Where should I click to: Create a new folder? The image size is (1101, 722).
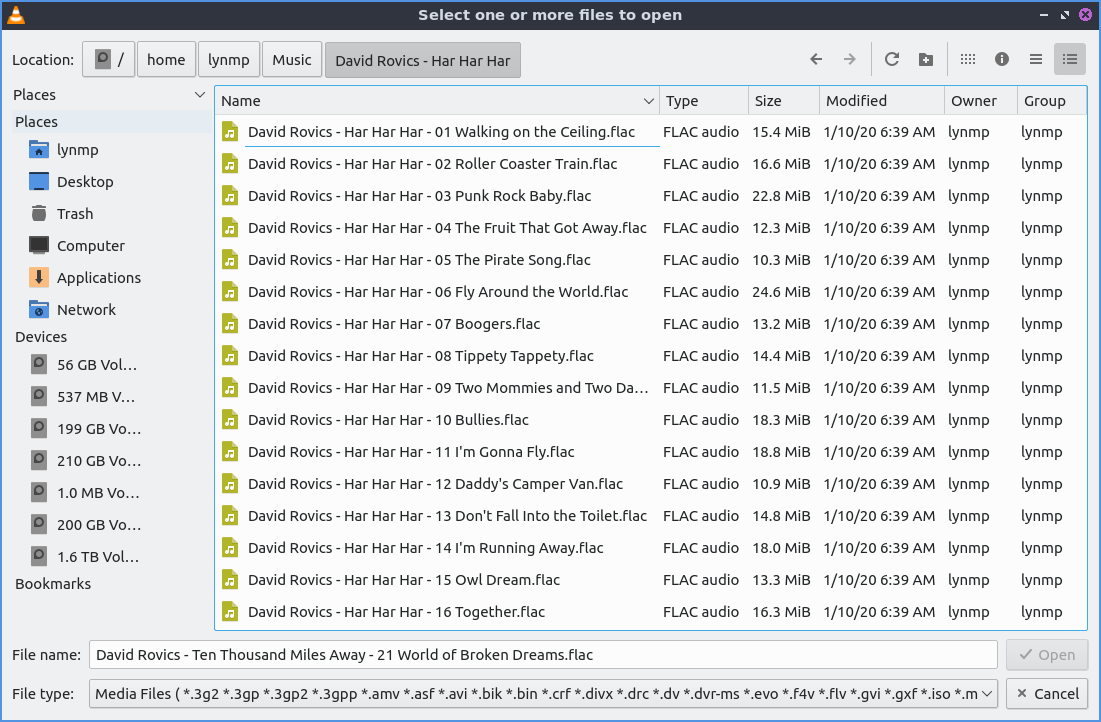[x=926, y=60]
